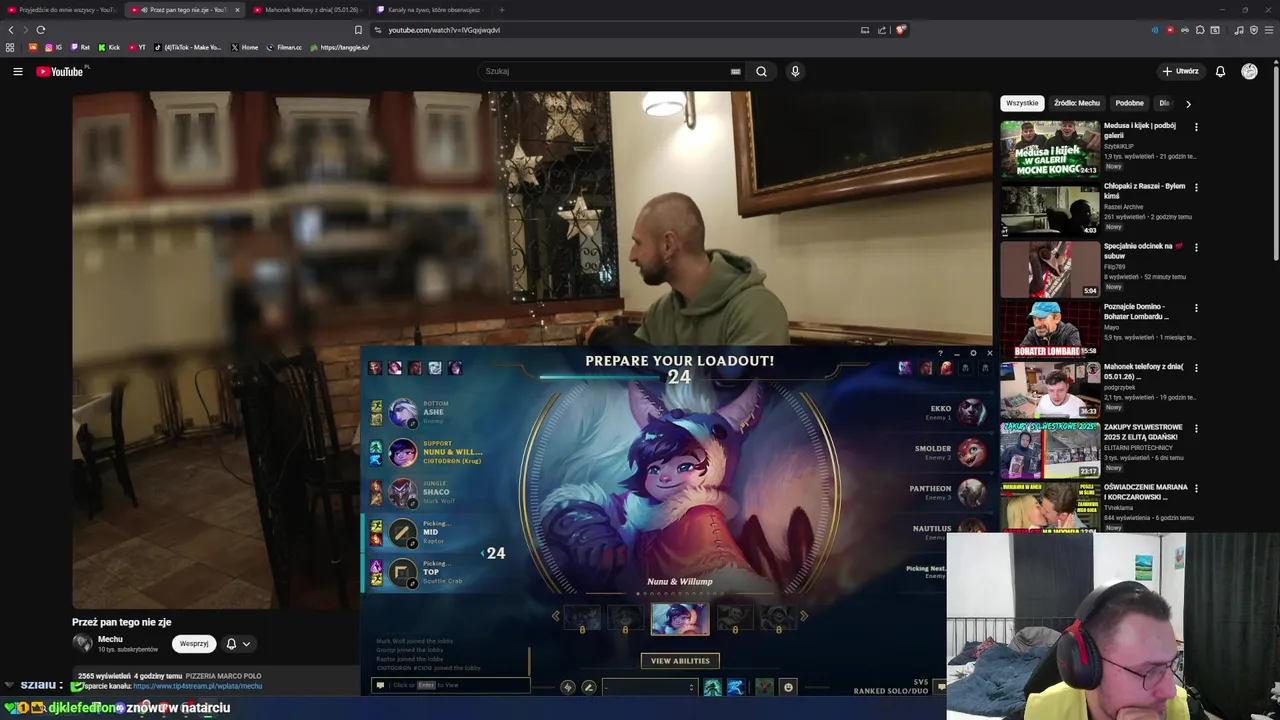This screenshot has width=1280, height=720.
Task: Open the emote picker smiley icon
Action: (x=788, y=687)
